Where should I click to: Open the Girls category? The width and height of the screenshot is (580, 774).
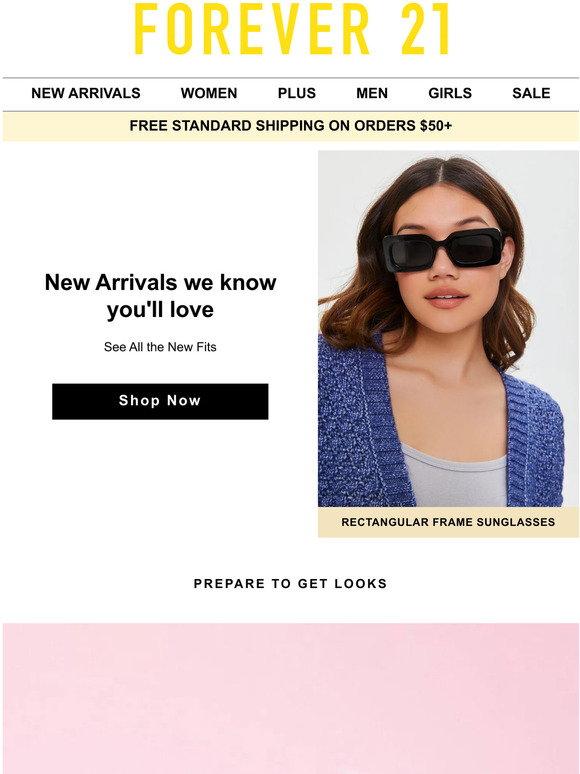(450, 93)
